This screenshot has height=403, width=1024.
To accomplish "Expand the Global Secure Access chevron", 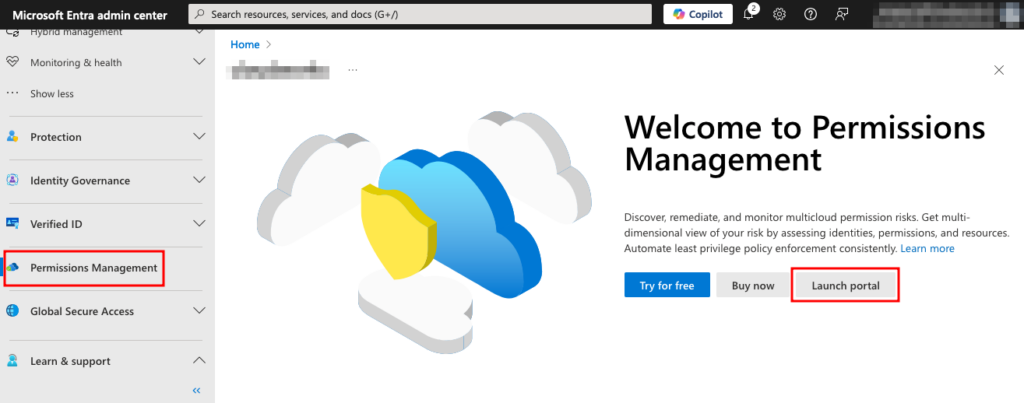I will point(200,311).
